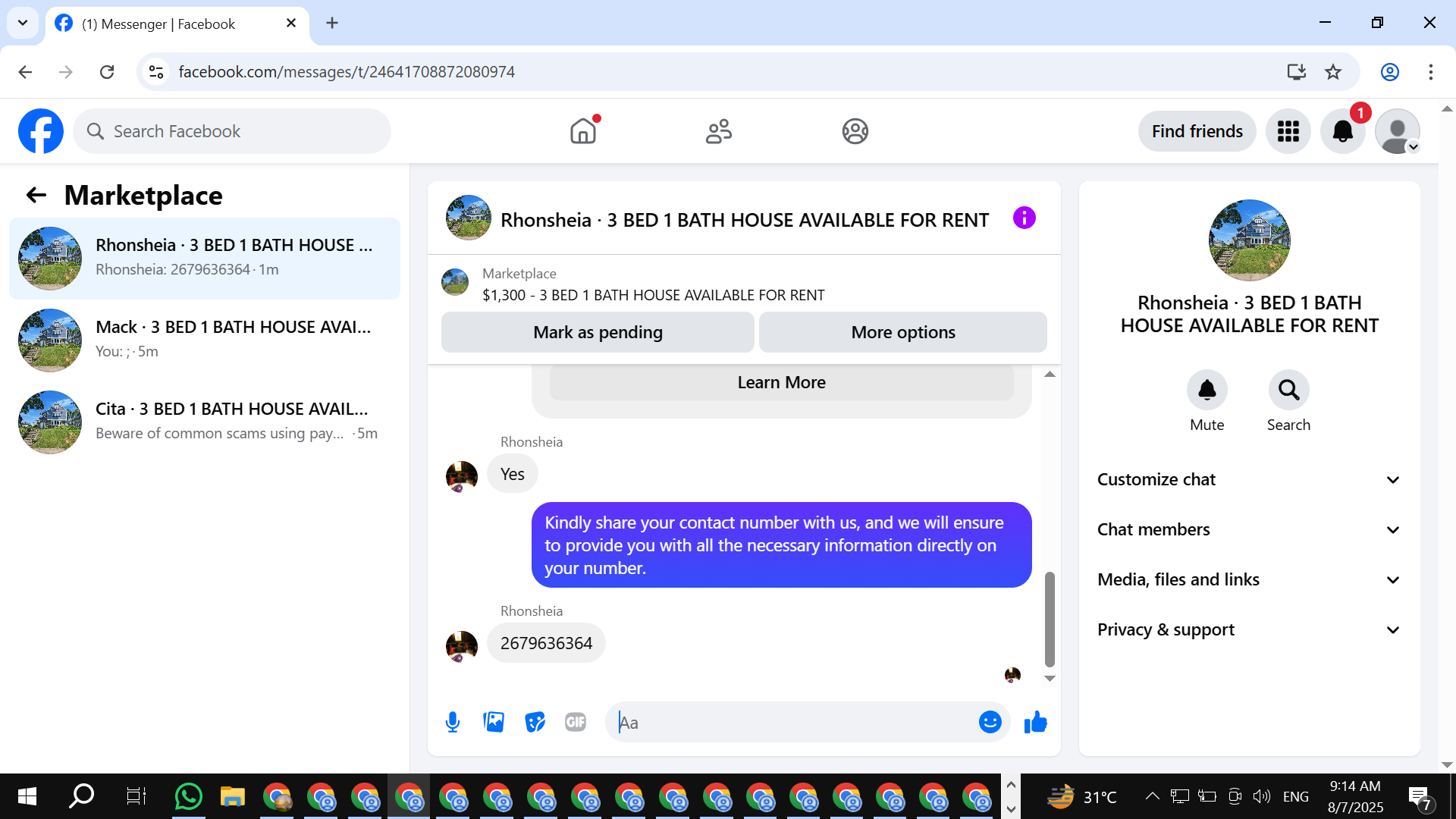Image resolution: width=1456 pixels, height=819 pixels.
Task: Expand Privacy & support section
Action: coord(1249,629)
